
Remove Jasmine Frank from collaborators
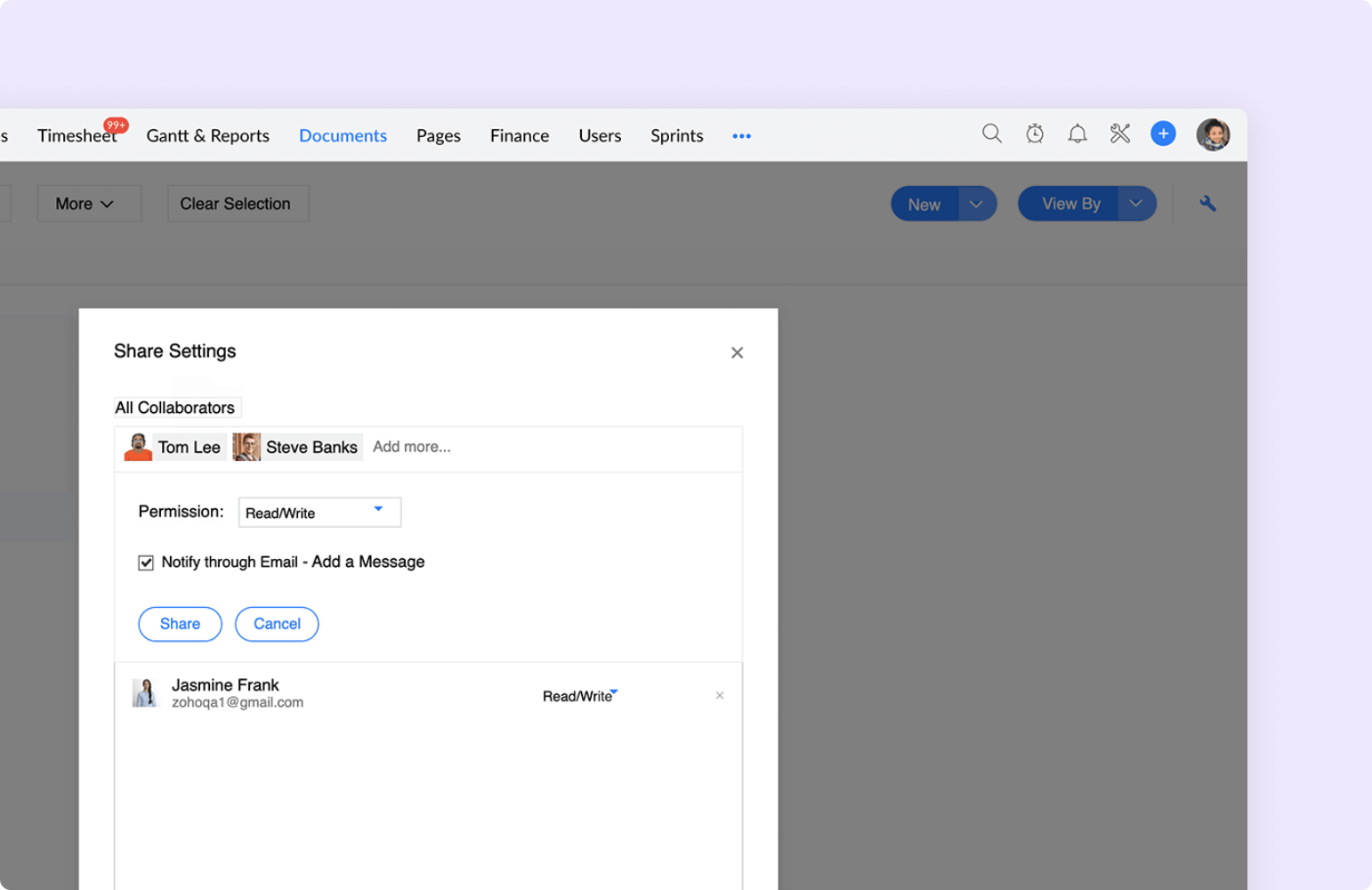[x=720, y=696]
